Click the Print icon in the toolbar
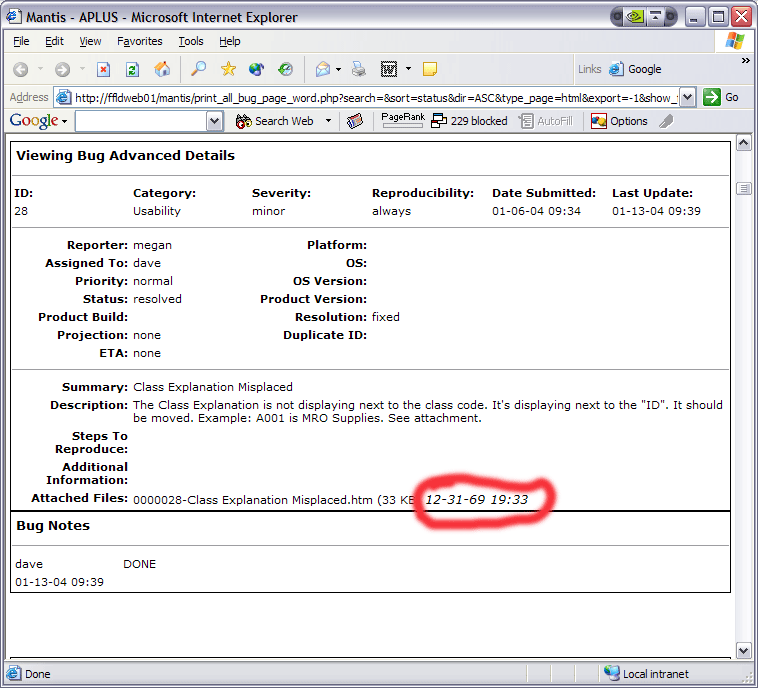Screen dimensions: 758x688 pos(359,69)
